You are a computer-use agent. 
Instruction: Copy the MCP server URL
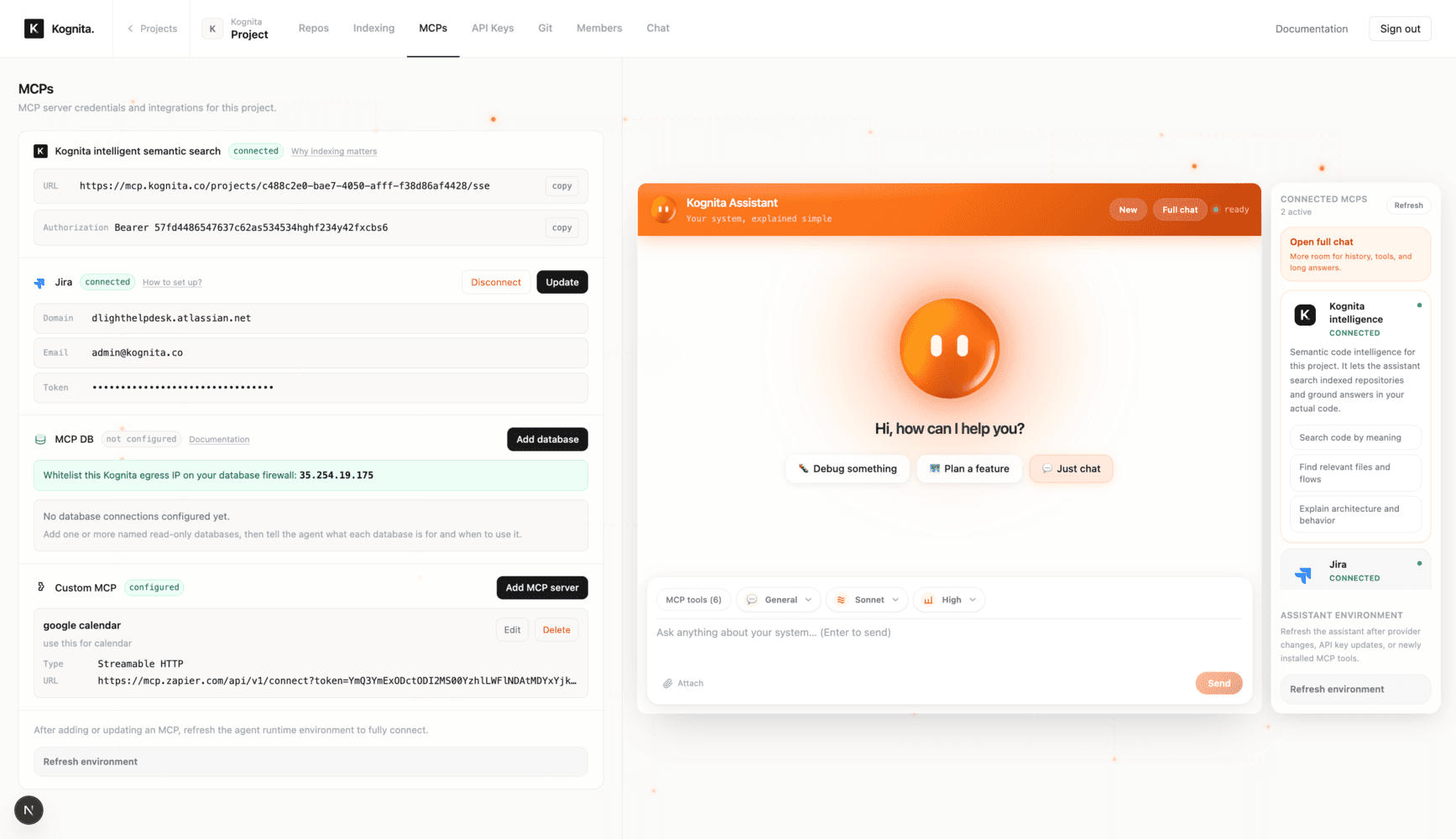[562, 186]
